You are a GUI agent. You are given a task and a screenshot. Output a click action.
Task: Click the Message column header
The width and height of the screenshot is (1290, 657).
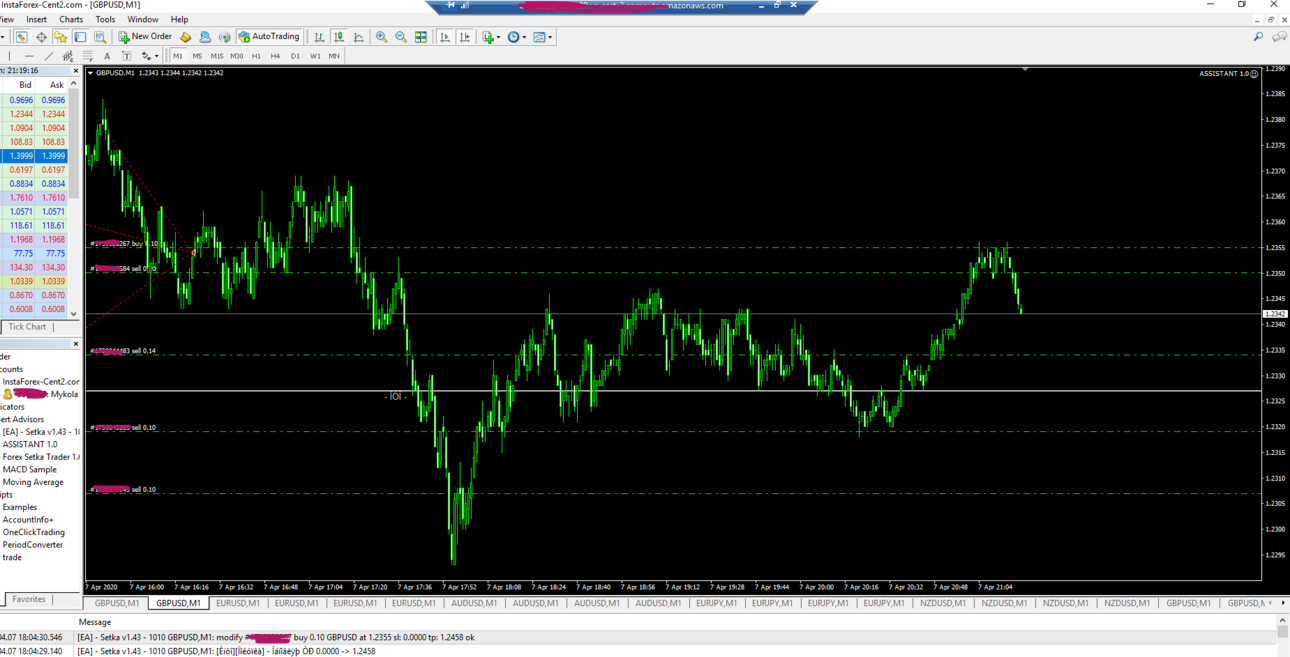95,622
